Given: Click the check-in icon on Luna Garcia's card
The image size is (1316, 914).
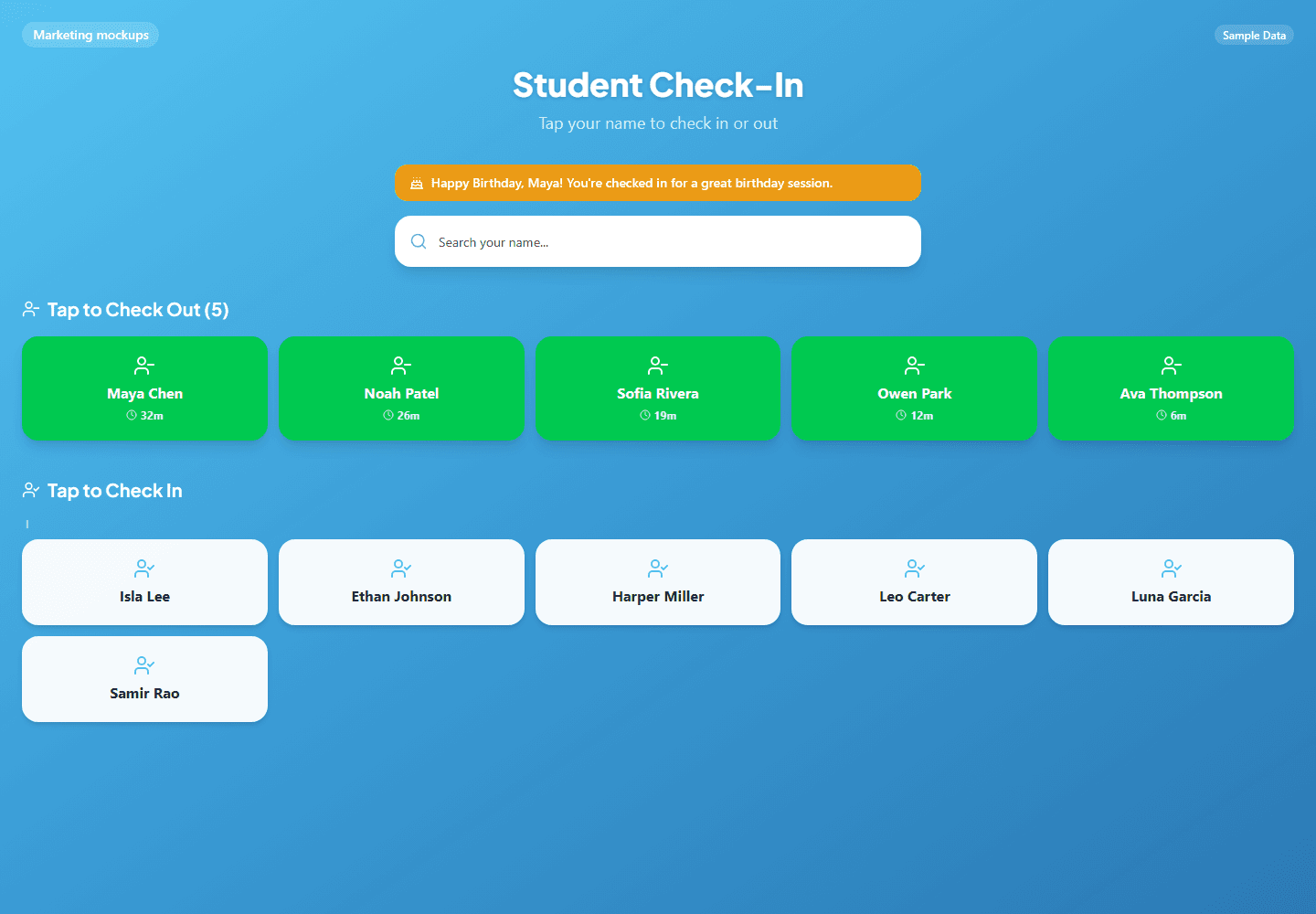Looking at the screenshot, I should tap(1171, 569).
